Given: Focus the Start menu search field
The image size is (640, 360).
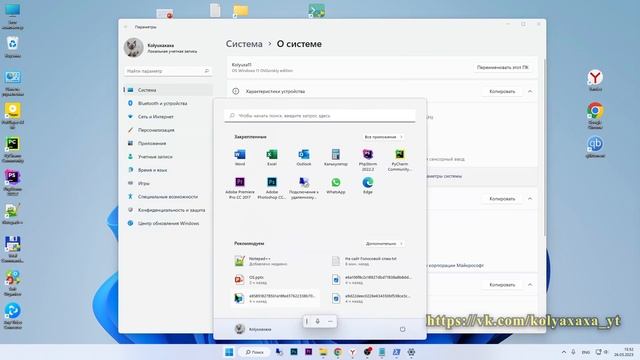Looking at the screenshot, I should [320, 116].
